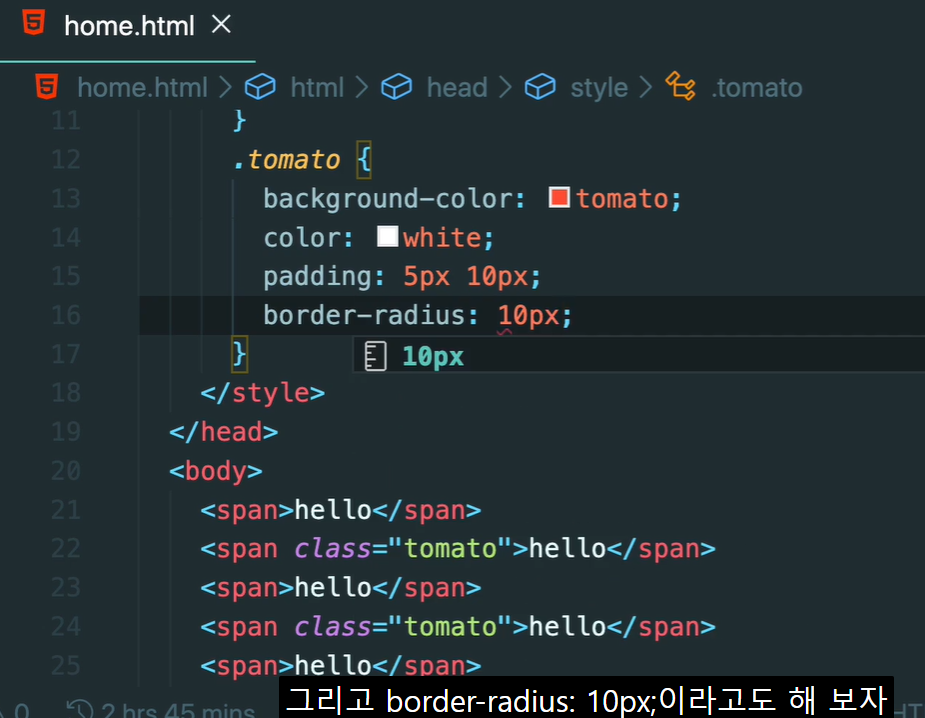Click the tomato class span on line 24
925x718 pixels.
coord(458,627)
